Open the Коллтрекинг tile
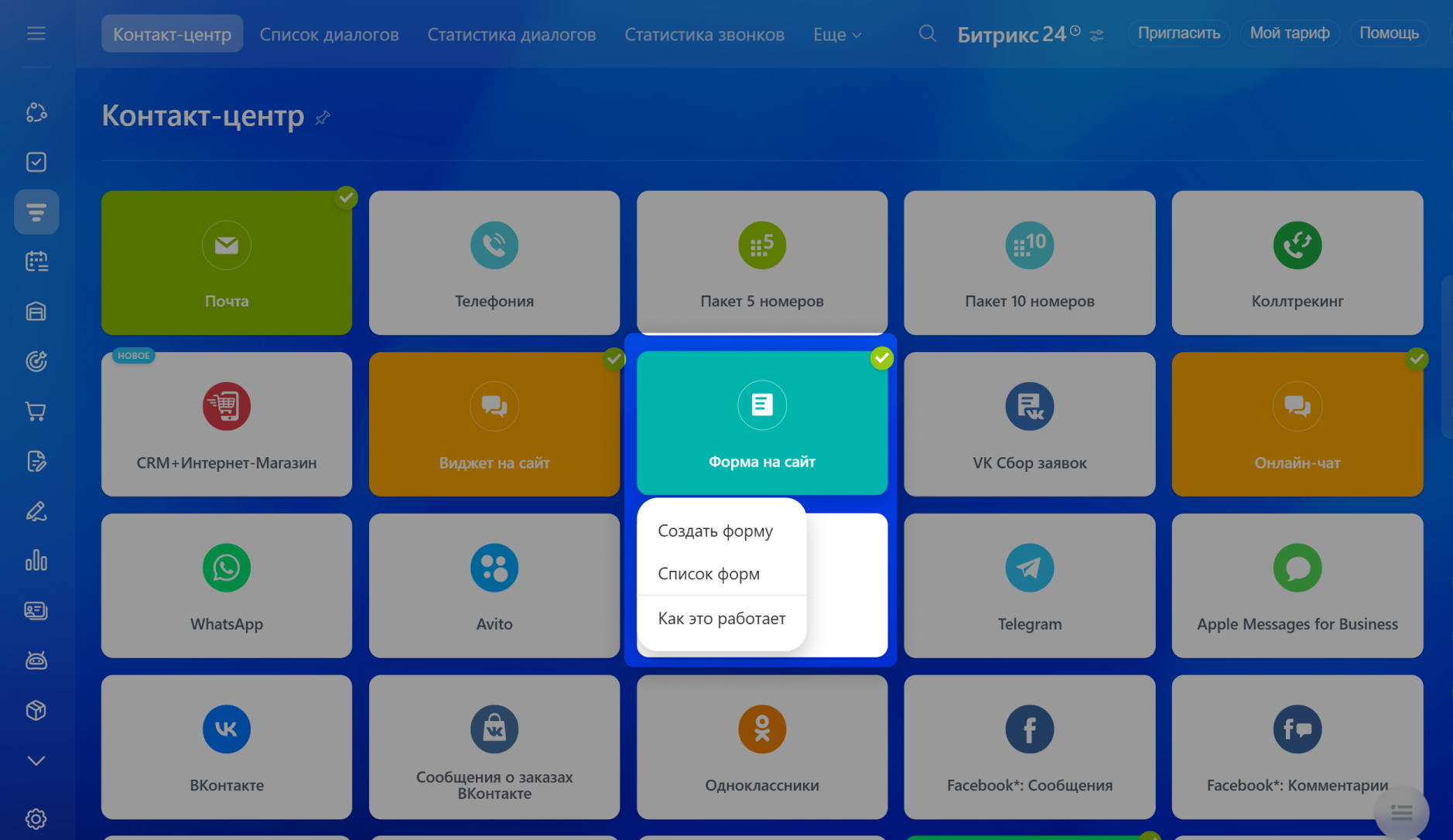Image resolution: width=1453 pixels, height=840 pixels. tap(1297, 263)
